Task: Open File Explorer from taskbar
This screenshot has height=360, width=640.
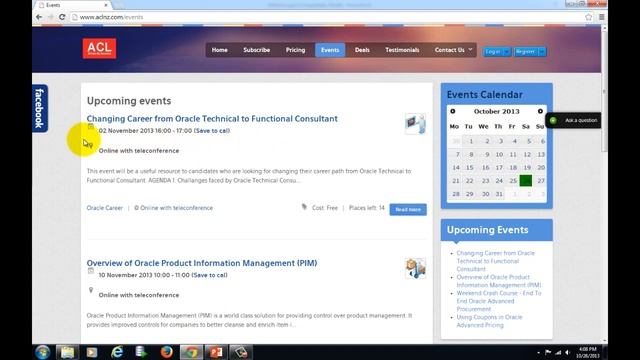Action: [67, 352]
